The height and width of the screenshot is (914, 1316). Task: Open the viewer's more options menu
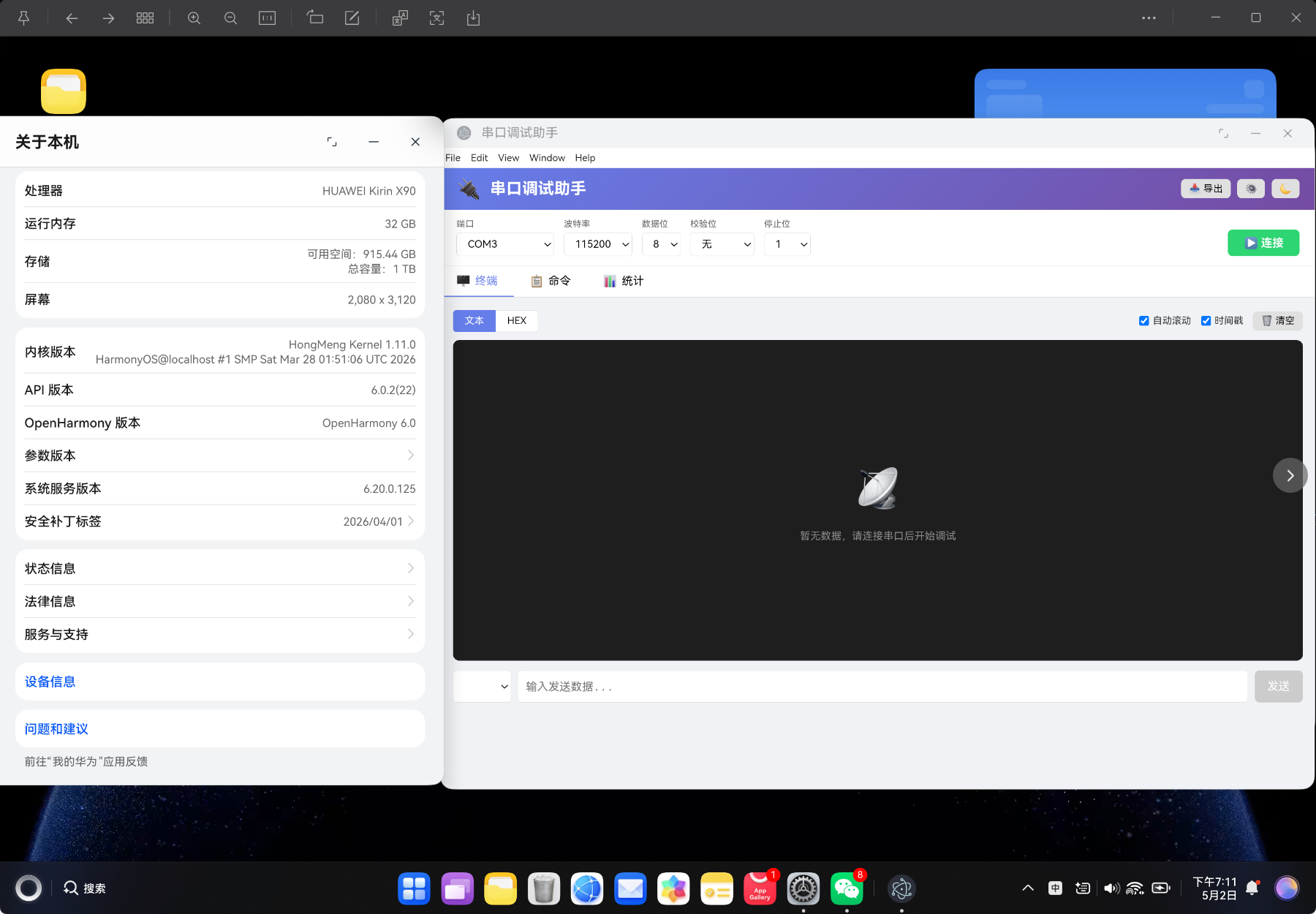pos(1149,18)
